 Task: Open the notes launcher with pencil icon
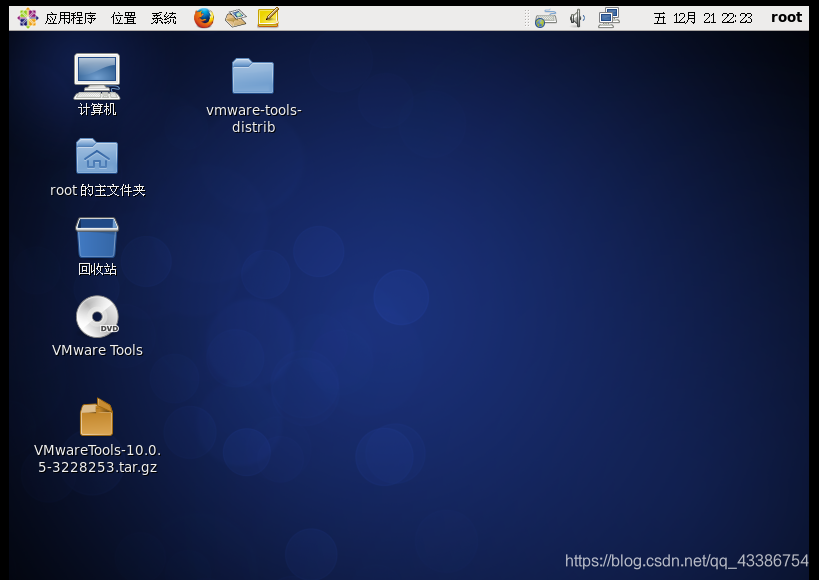point(268,18)
